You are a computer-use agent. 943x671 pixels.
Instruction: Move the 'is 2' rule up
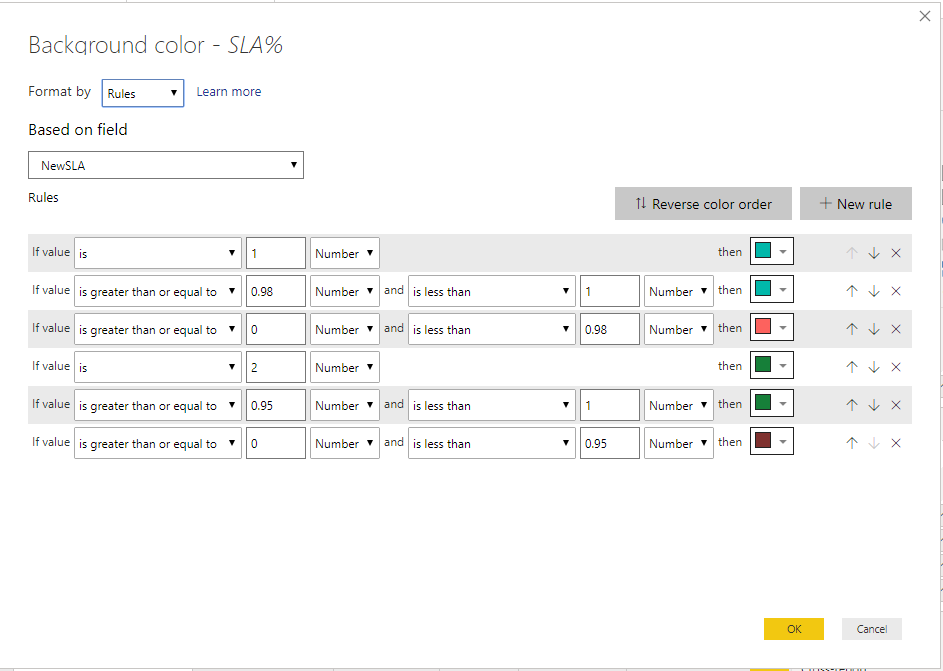pyautogui.click(x=852, y=367)
